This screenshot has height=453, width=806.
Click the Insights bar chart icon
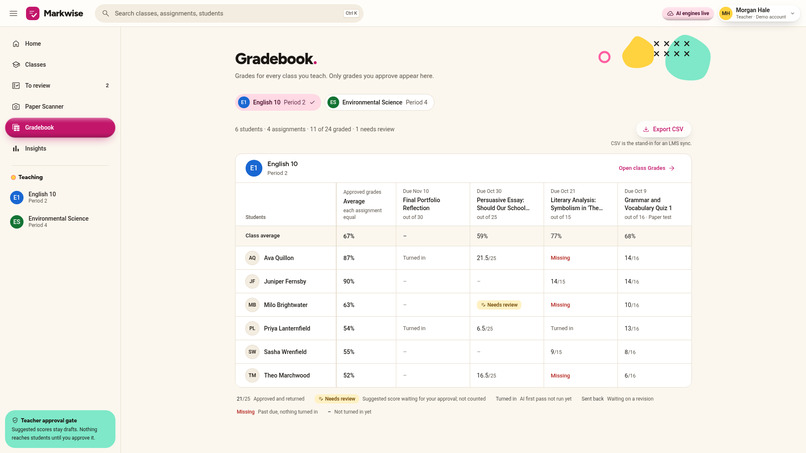pos(16,149)
